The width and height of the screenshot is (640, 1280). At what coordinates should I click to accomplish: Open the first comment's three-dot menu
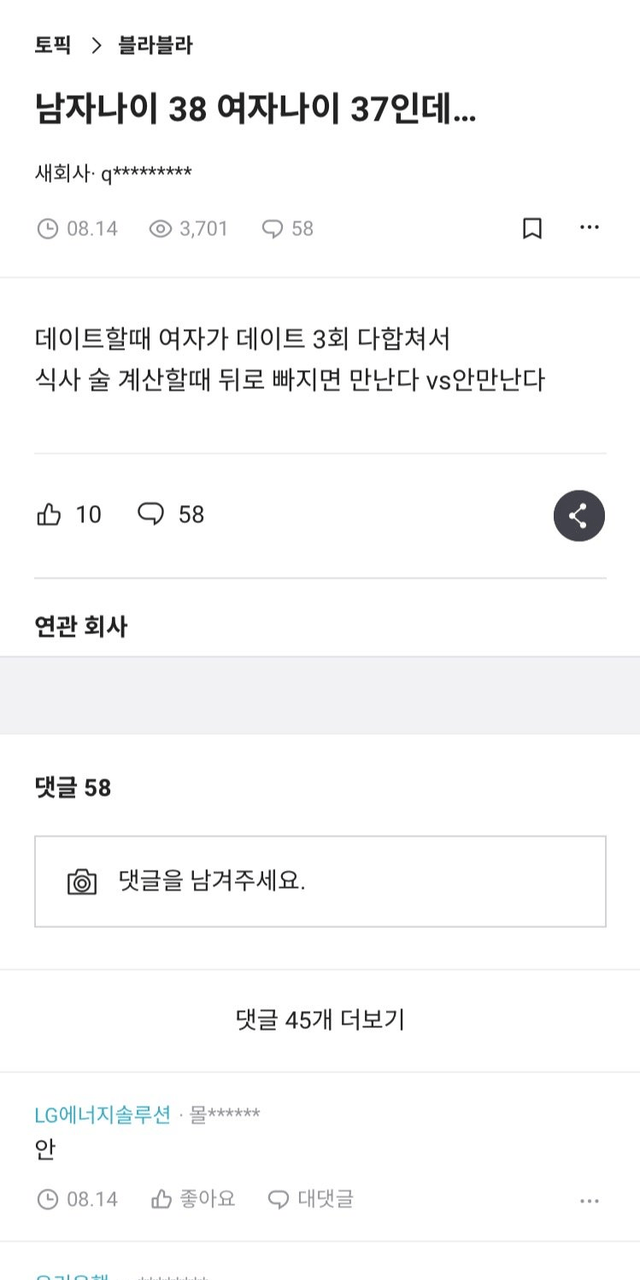(x=589, y=1199)
